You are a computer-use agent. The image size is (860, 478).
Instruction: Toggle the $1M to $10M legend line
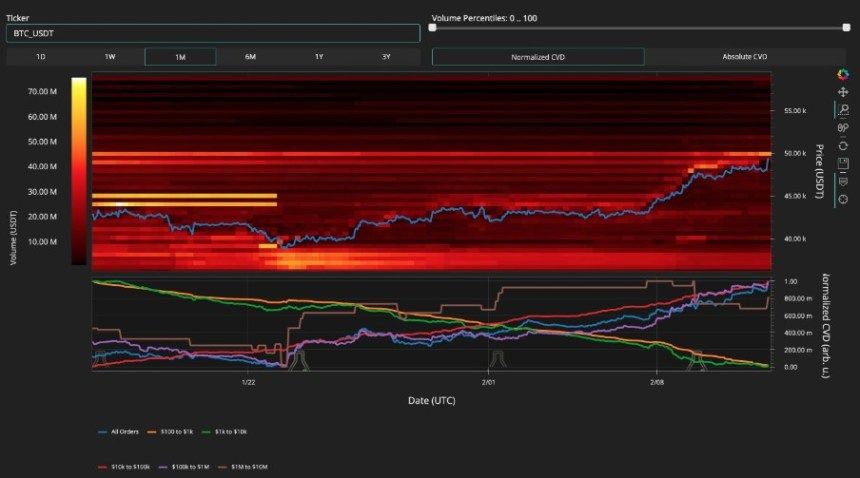tap(243, 467)
